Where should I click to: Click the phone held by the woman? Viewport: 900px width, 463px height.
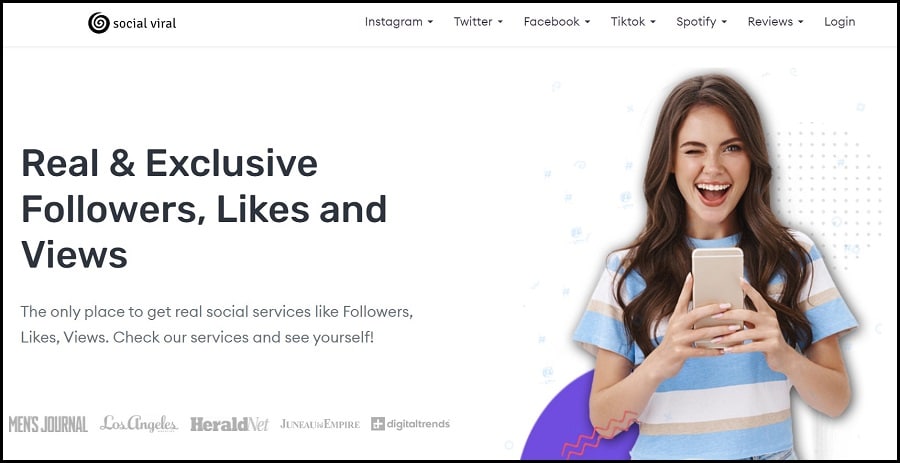[x=717, y=295]
